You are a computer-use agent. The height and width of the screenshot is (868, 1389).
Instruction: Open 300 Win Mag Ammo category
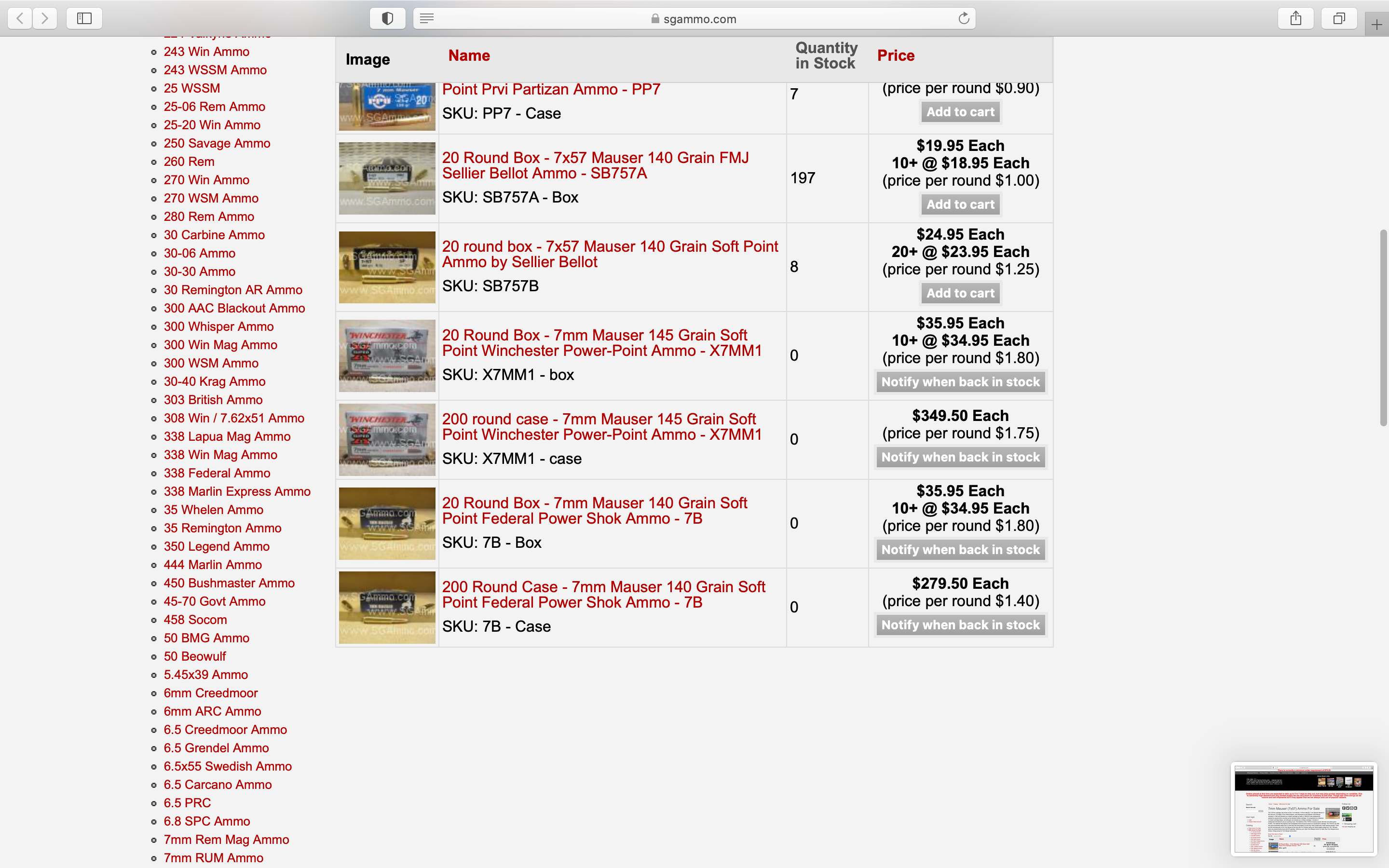click(220, 345)
